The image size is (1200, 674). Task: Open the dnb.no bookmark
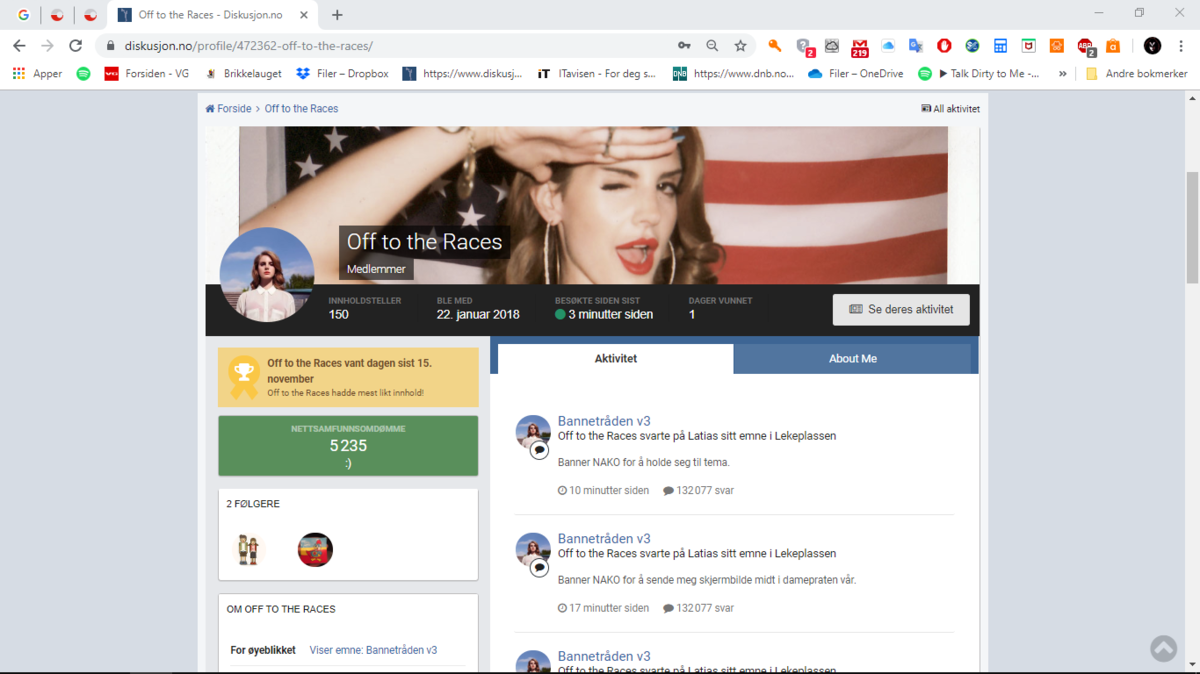(x=733, y=74)
